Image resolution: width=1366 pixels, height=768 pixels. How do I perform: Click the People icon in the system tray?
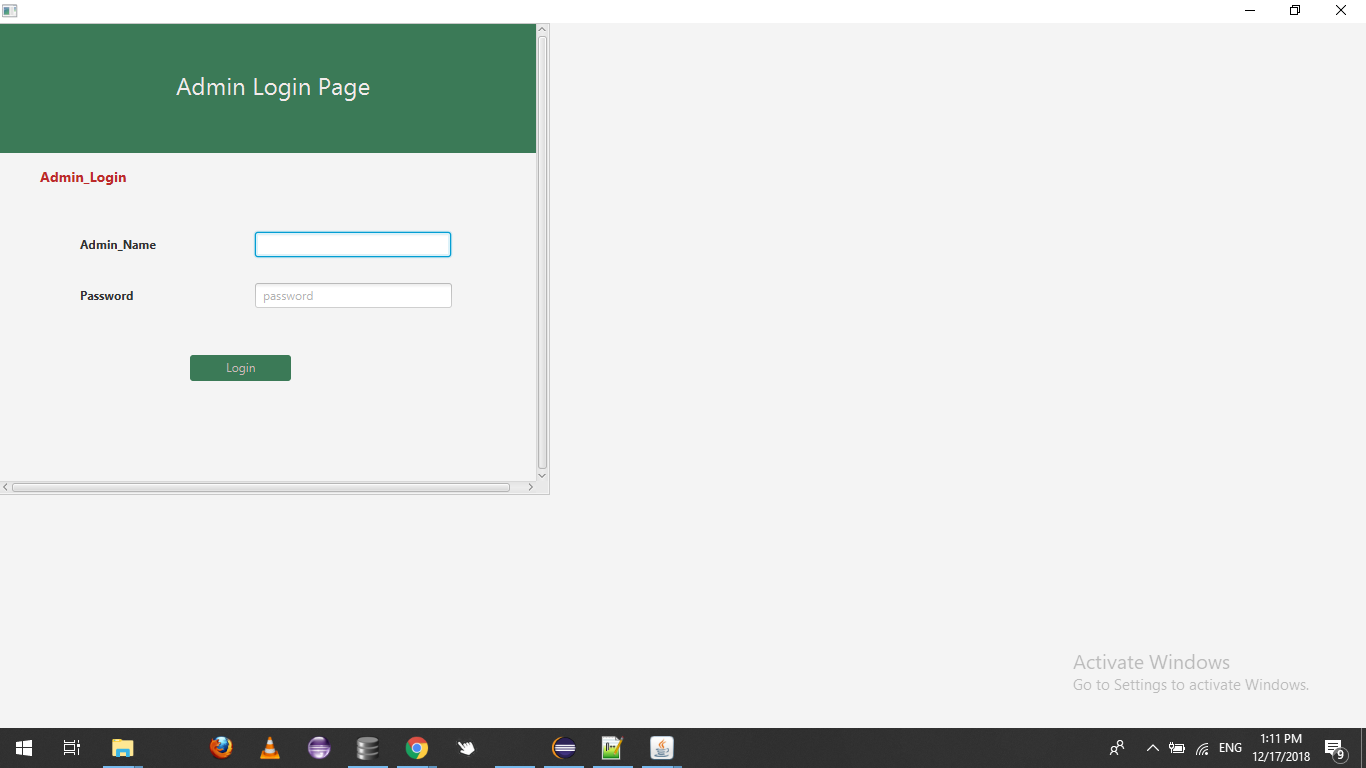coord(1116,747)
